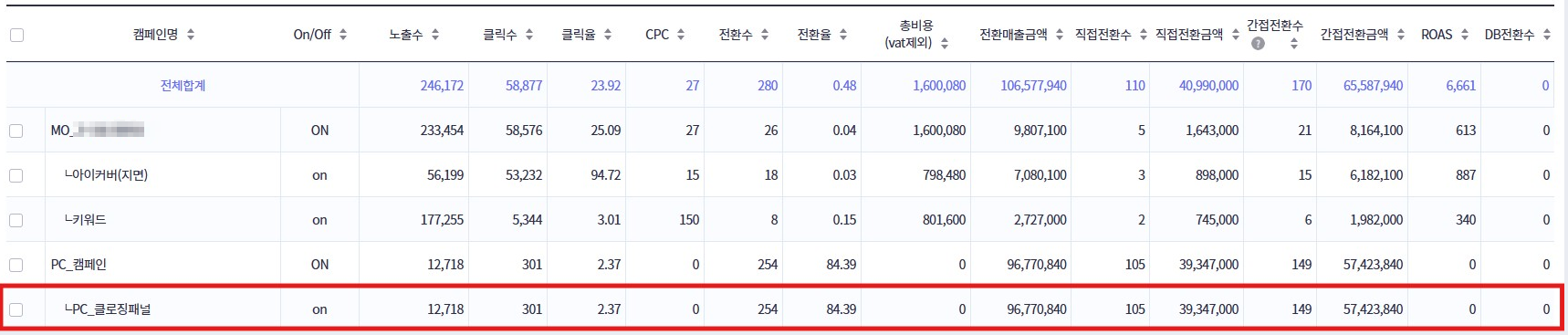Image resolution: width=1568 pixels, height=335 pixels.
Task: Click total cost value 1,600,080 in 전체합계
Action: tap(939, 86)
